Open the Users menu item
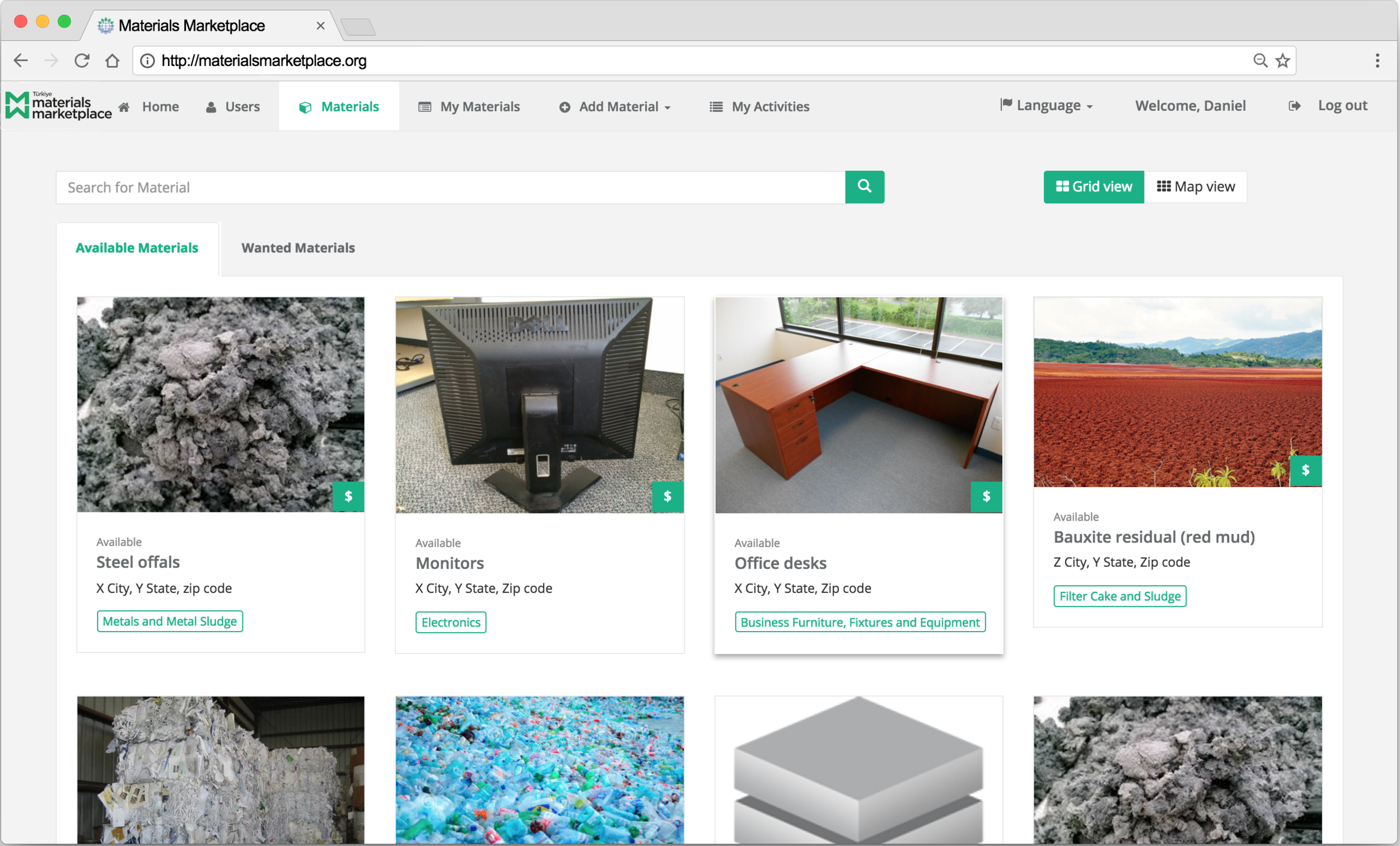 (x=232, y=106)
